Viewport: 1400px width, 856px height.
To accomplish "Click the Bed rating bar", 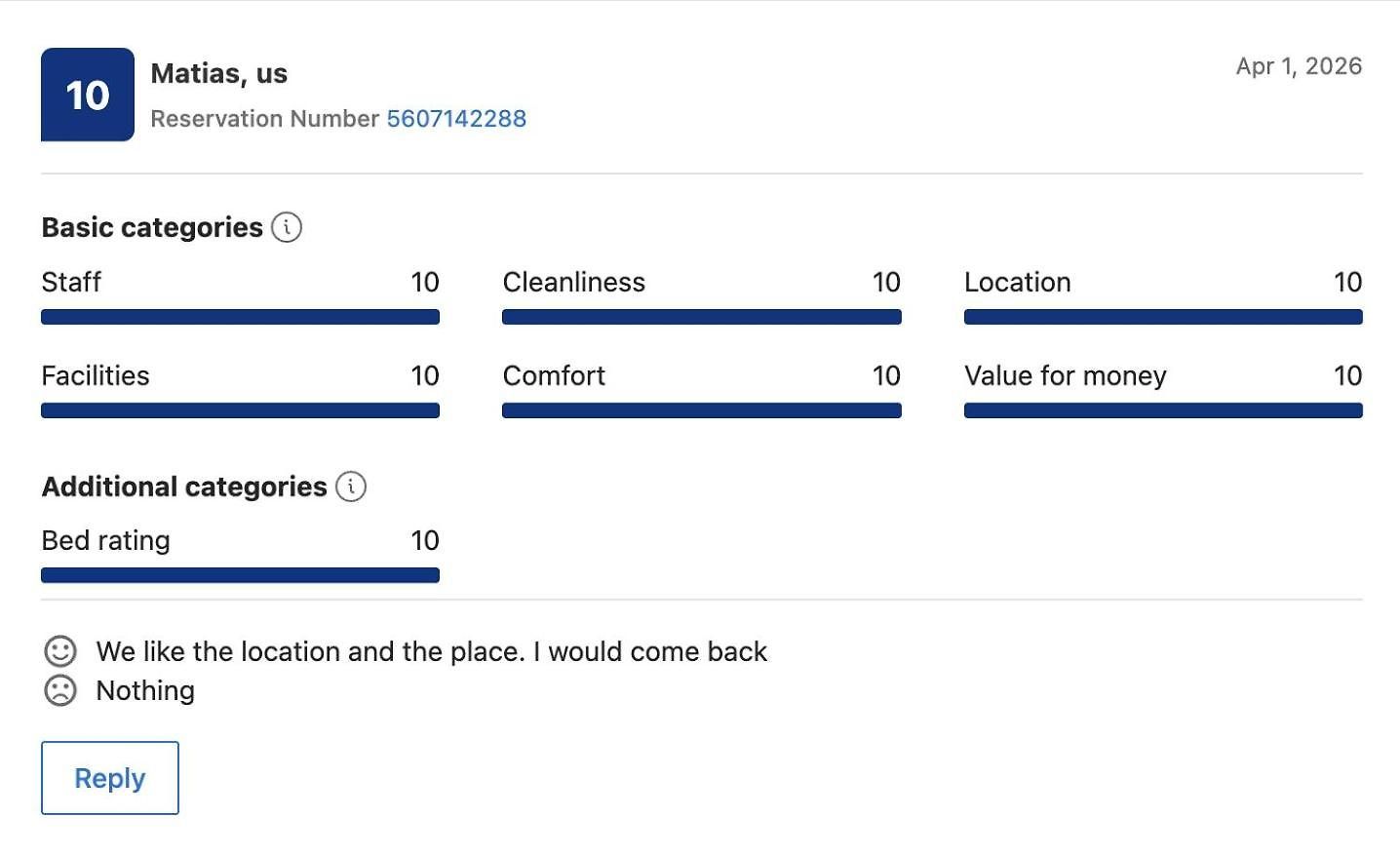I will (x=240, y=575).
